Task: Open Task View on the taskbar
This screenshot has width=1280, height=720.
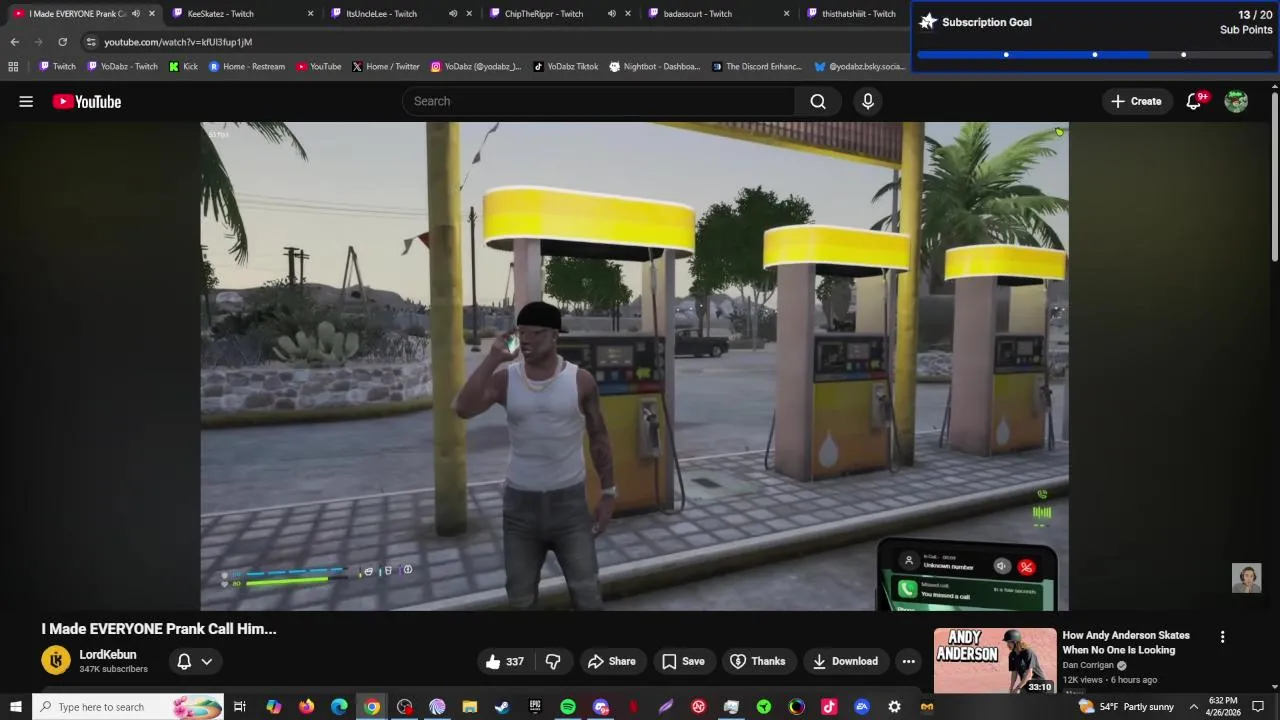Action: 240,707
